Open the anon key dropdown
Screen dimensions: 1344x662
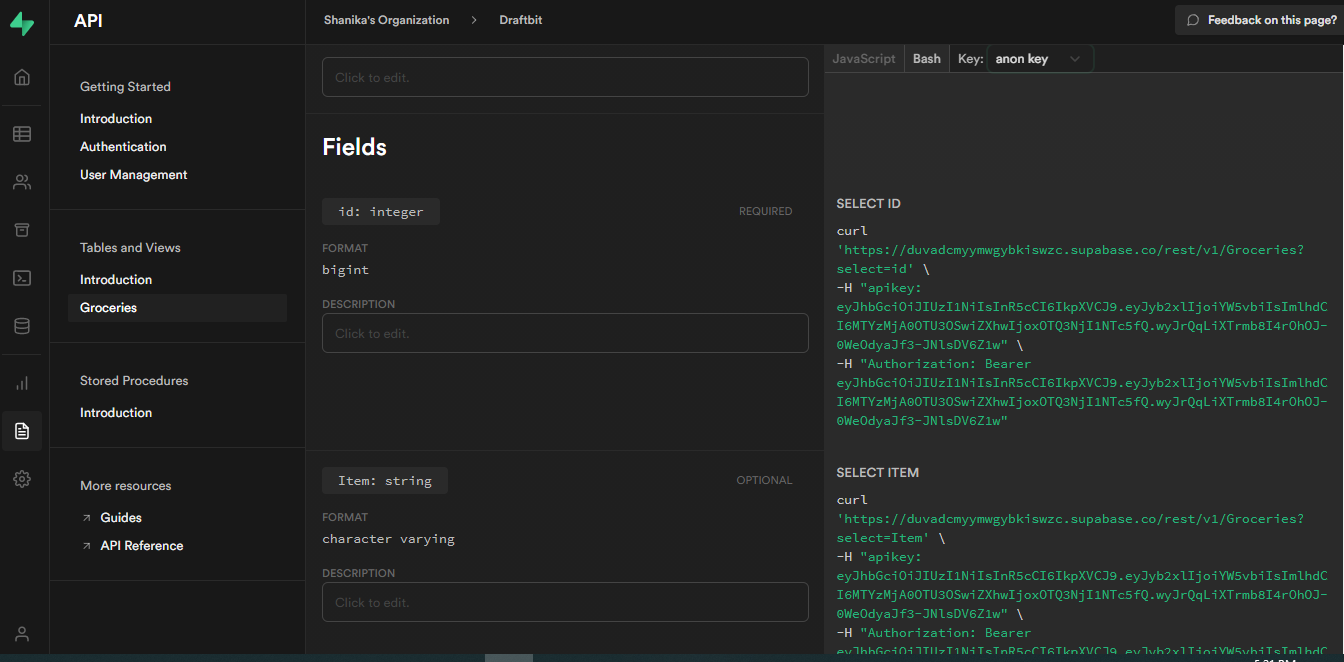coord(1040,58)
